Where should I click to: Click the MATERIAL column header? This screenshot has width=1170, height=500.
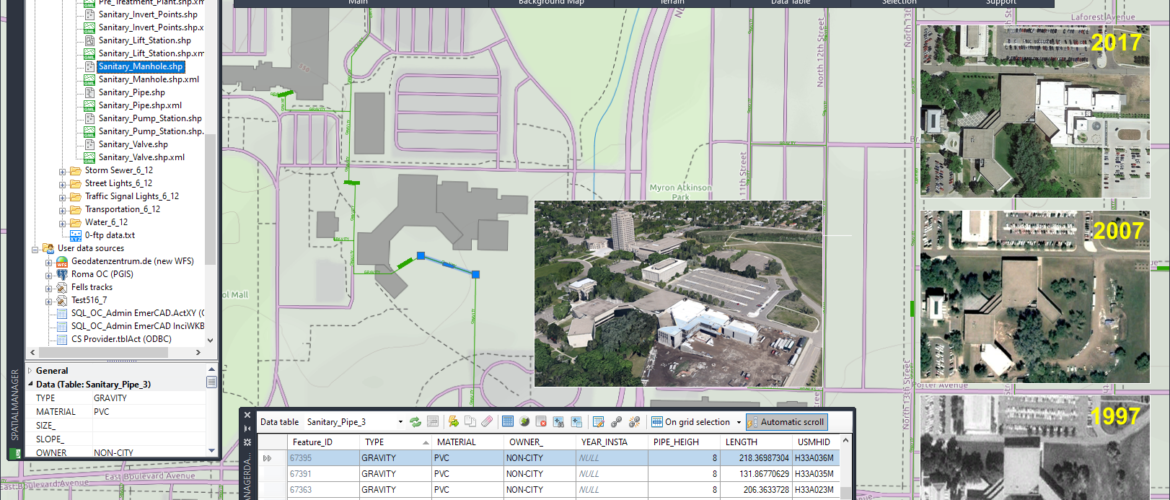(466, 442)
